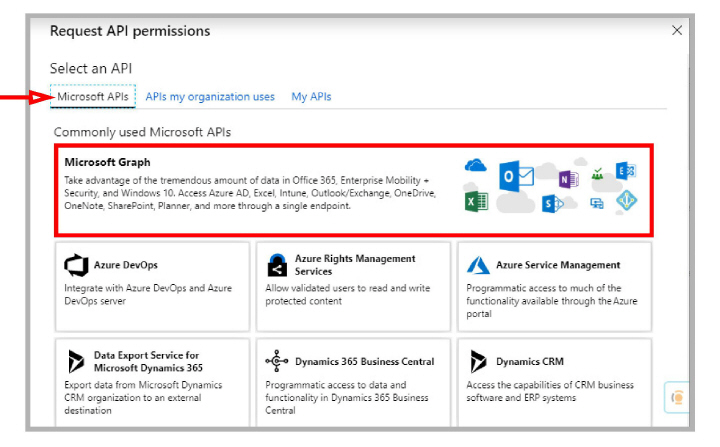The image size is (720, 447).
Task: Click the 'Integrate with Azure DevOps' description
Action: click(x=148, y=294)
